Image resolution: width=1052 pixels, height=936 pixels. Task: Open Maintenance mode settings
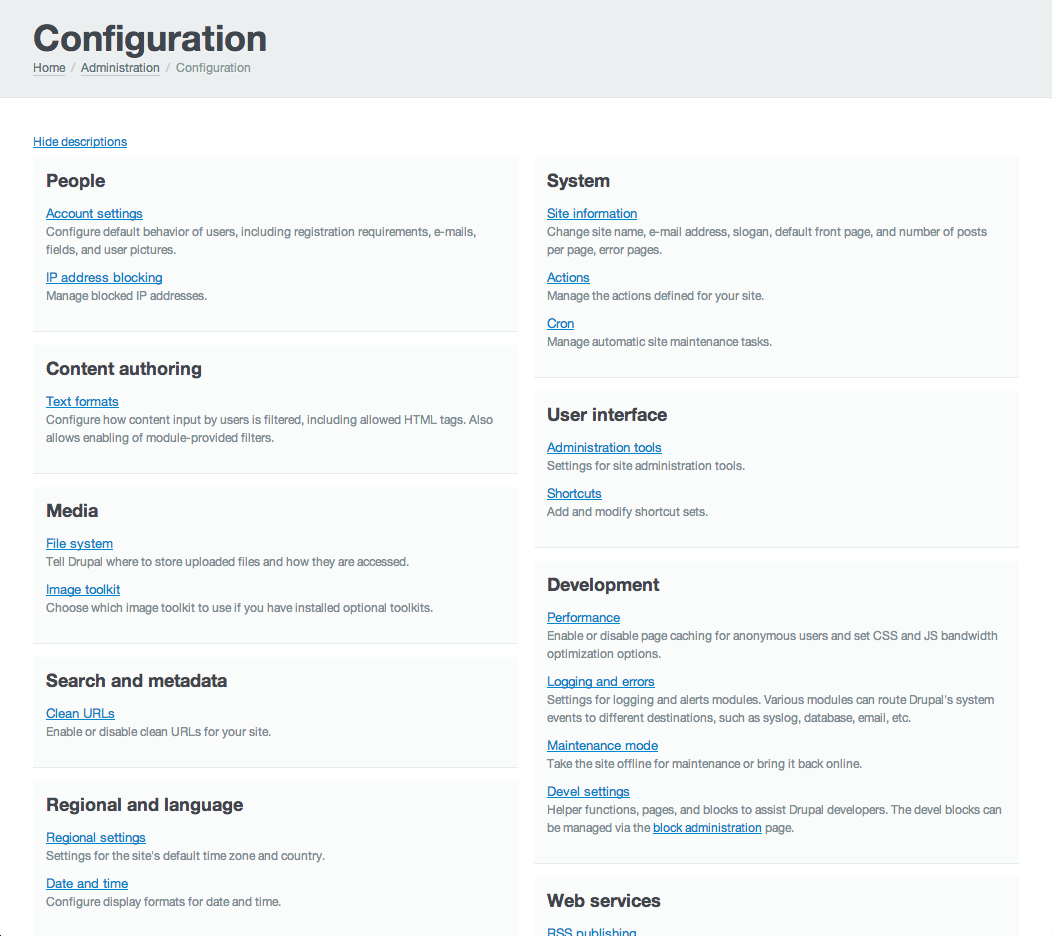[602, 745]
